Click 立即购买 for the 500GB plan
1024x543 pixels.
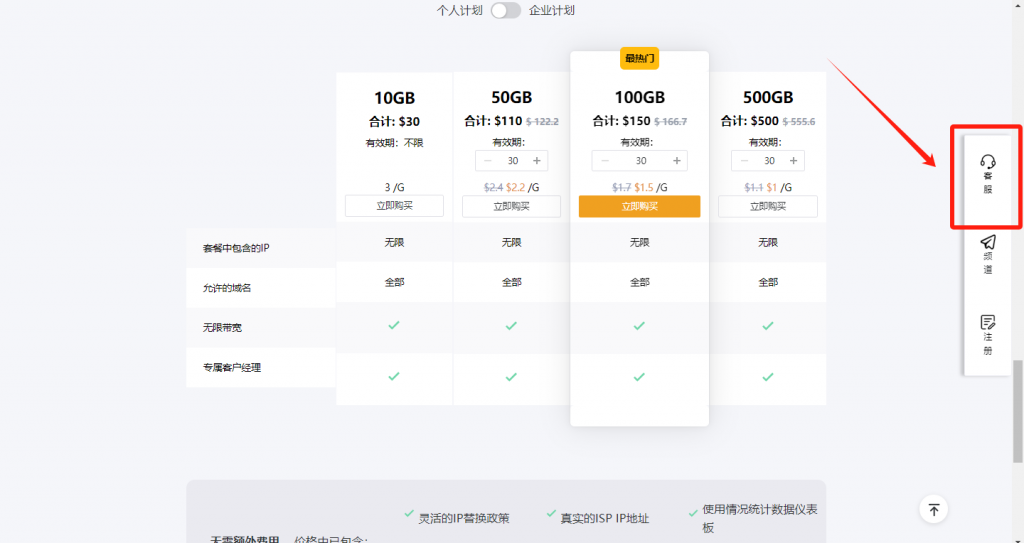[767, 206]
